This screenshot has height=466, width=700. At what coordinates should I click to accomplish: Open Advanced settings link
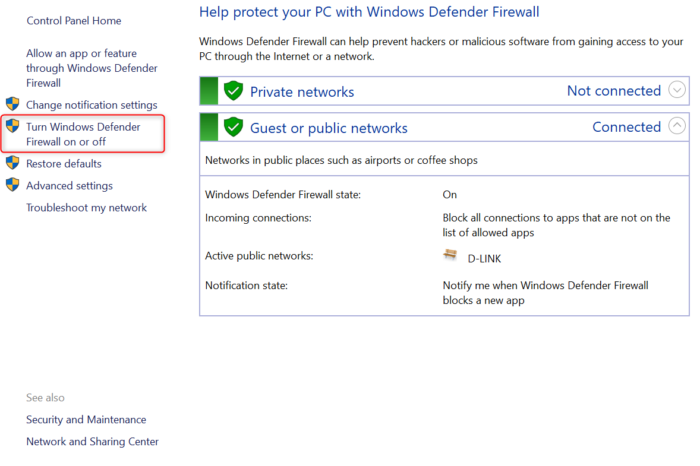pyautogui.click(x=69, y=186)
